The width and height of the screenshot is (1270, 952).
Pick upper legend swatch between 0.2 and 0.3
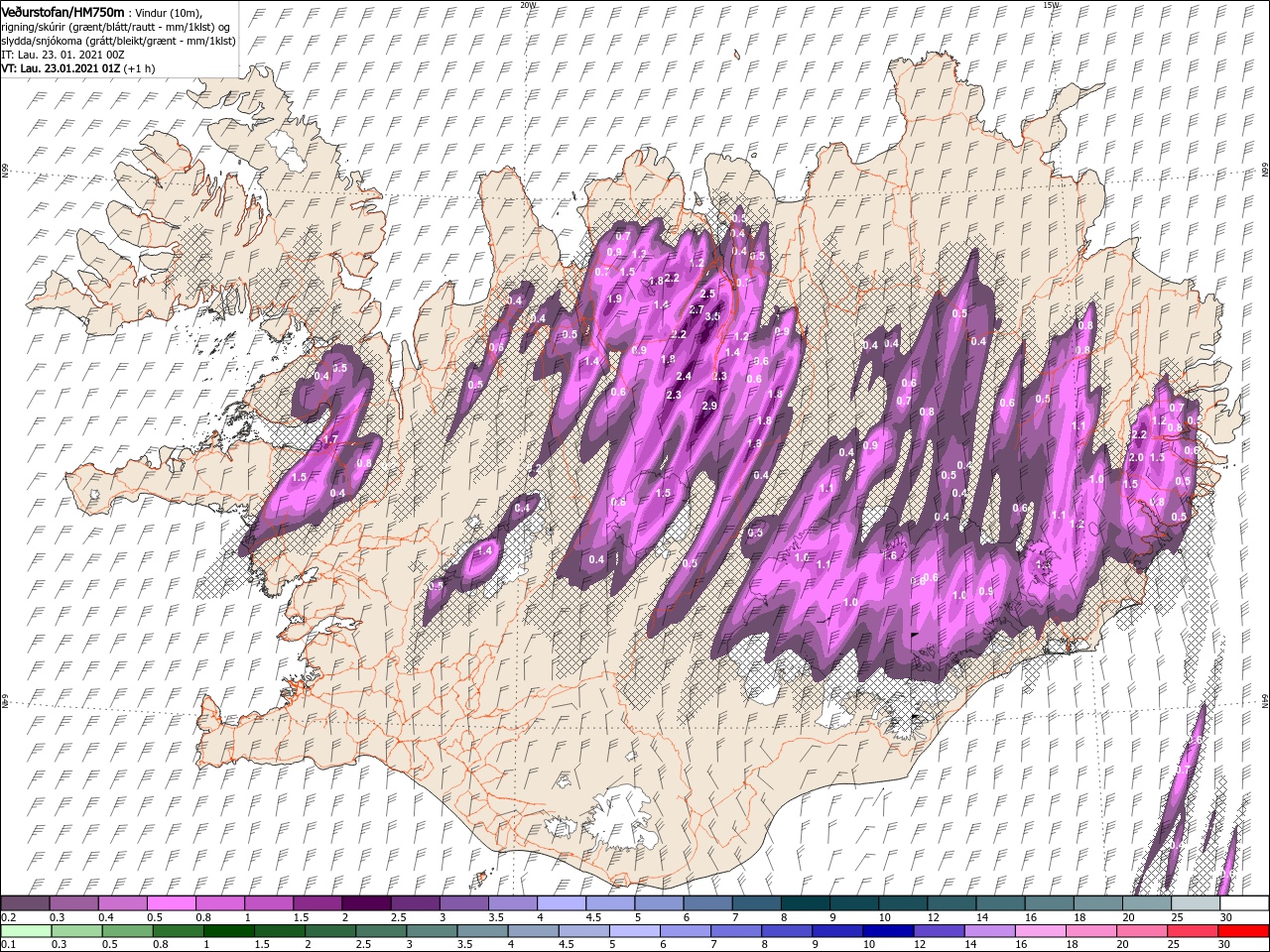pos(25,903)
